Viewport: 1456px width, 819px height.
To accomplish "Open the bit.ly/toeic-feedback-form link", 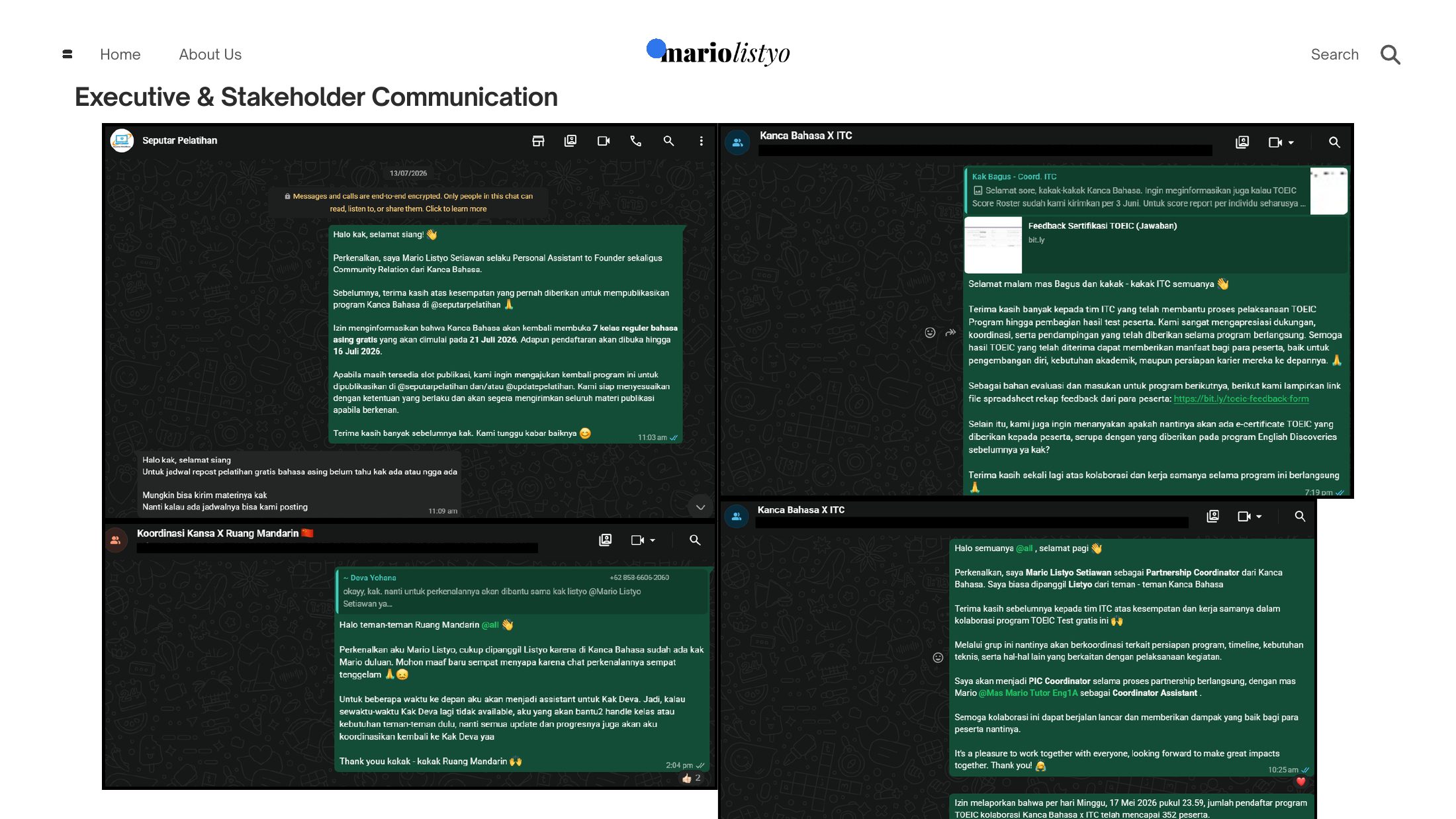I will [1241, 399].
